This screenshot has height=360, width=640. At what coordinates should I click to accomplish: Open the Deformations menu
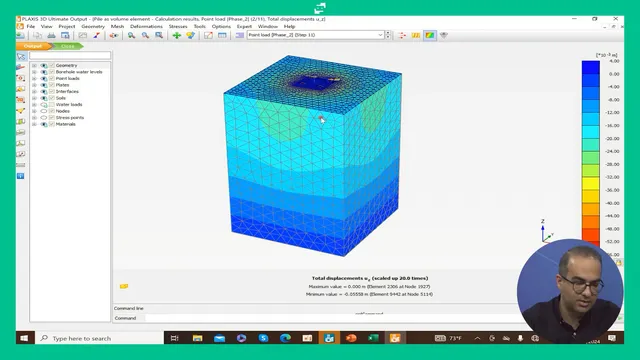click(146, 26)
